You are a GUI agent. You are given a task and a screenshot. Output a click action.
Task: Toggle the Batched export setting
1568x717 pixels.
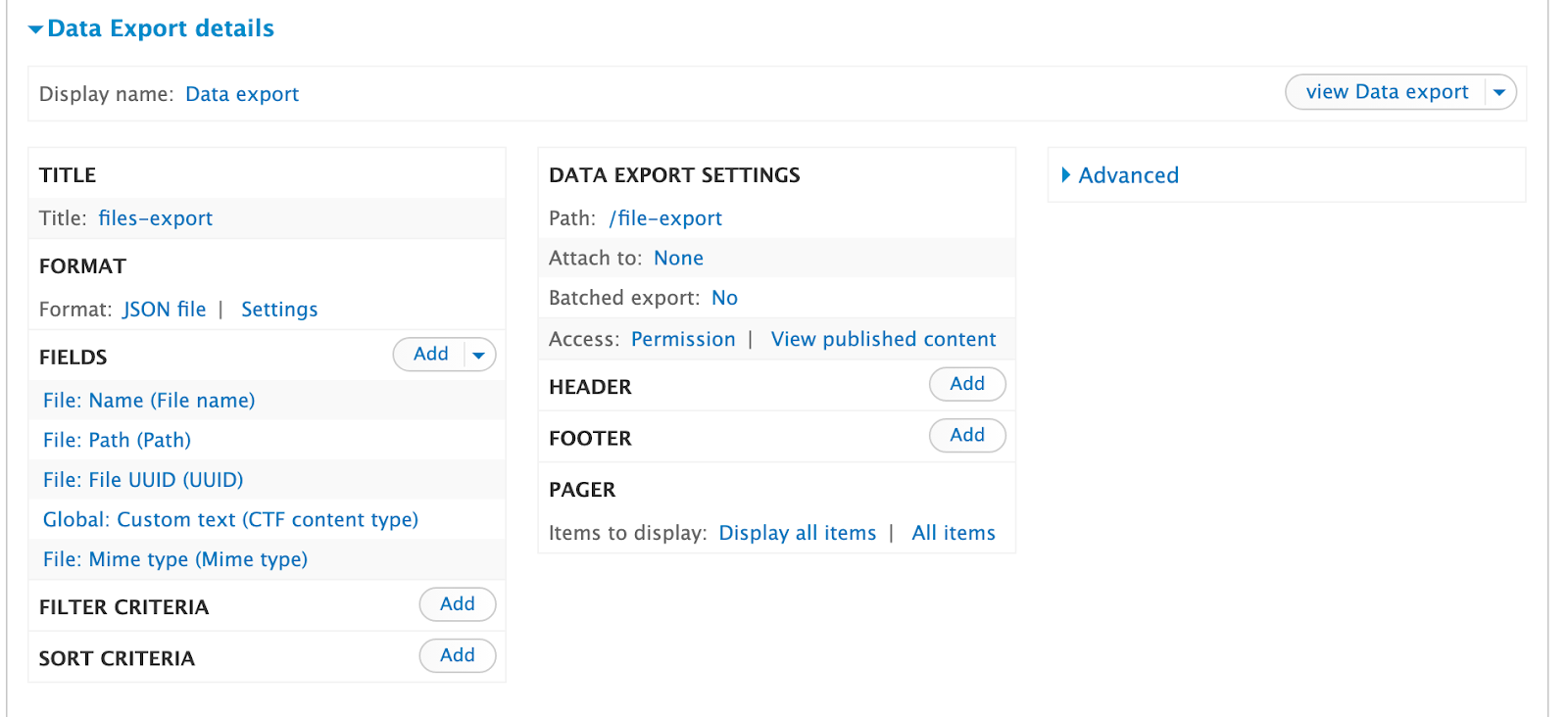(724, 298)
